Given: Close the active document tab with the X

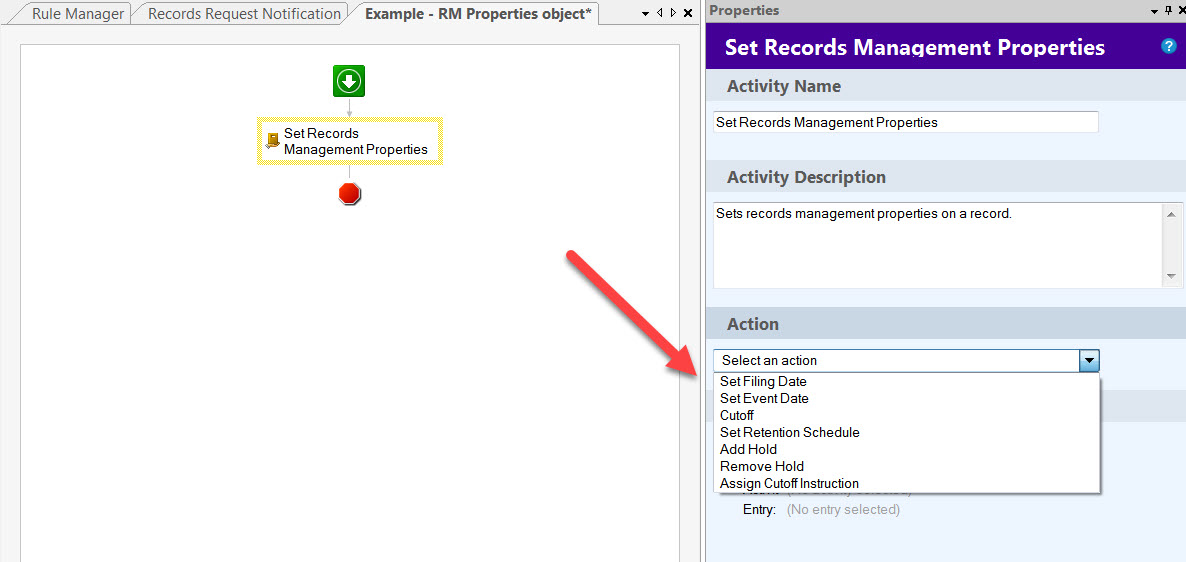Looking at the screenshot, I should click(687, 14).
